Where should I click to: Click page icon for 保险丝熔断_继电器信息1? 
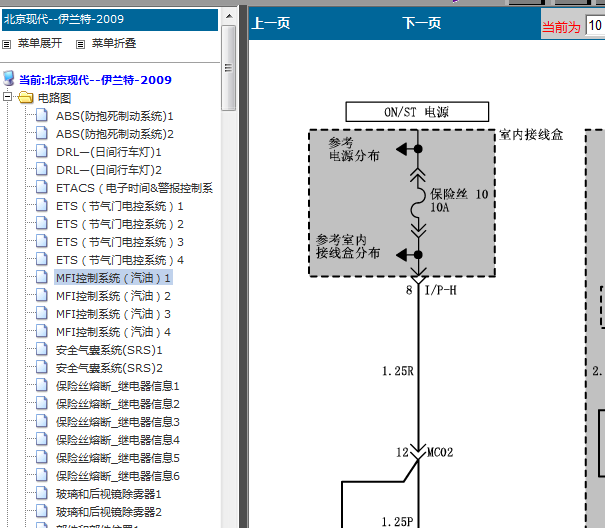pyautogui.click(x=42, y=385)
